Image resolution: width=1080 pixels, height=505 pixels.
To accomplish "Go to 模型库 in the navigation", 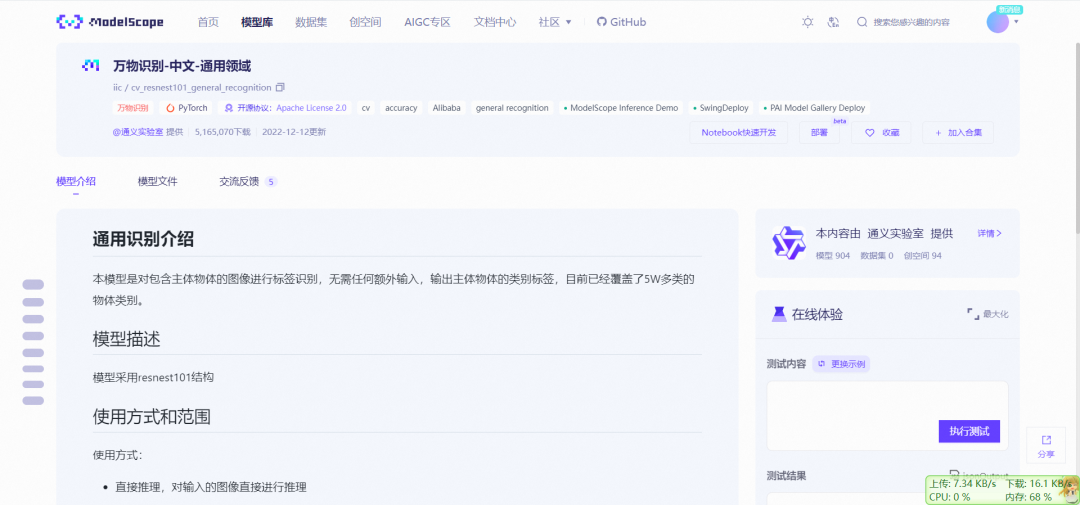I will pos(257,22).
